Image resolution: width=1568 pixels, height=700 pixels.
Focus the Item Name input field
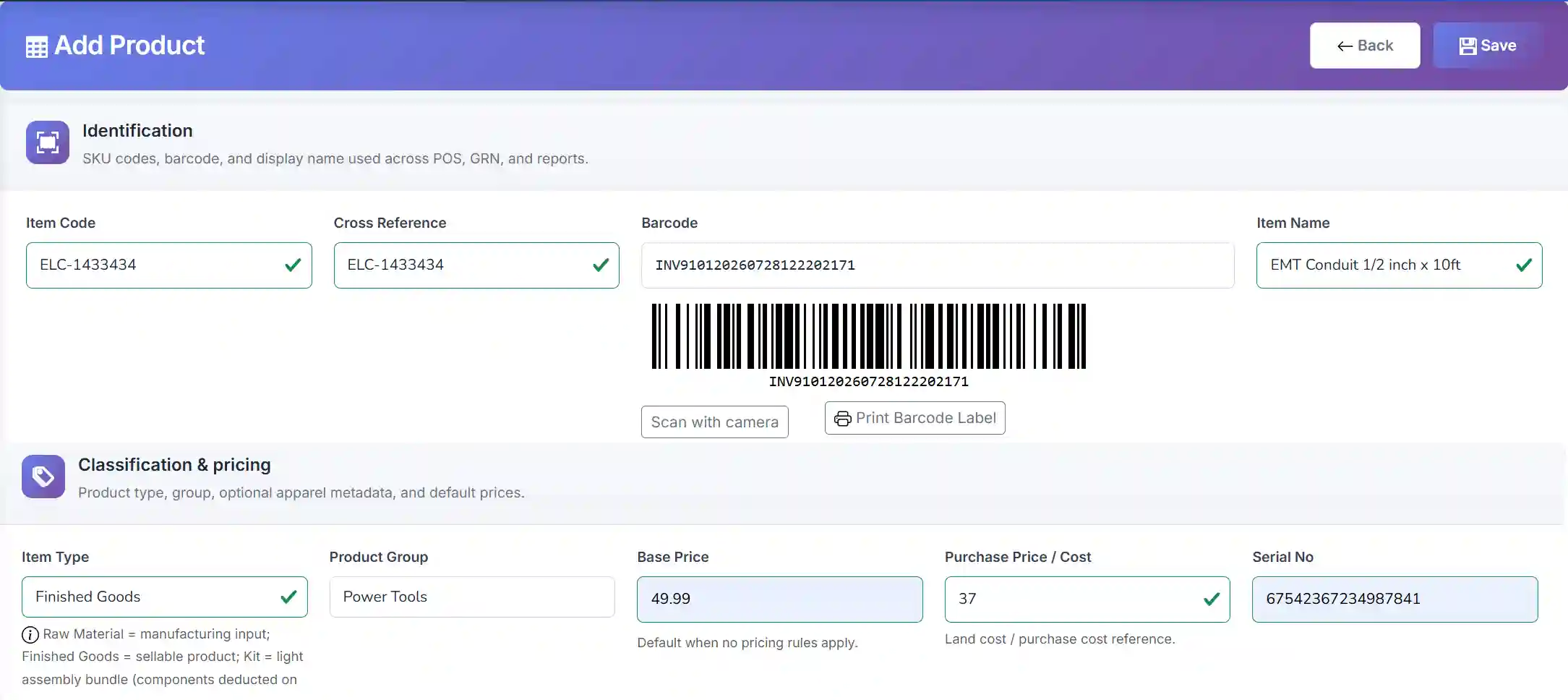pyautogui.click(x=1400, y=265)
